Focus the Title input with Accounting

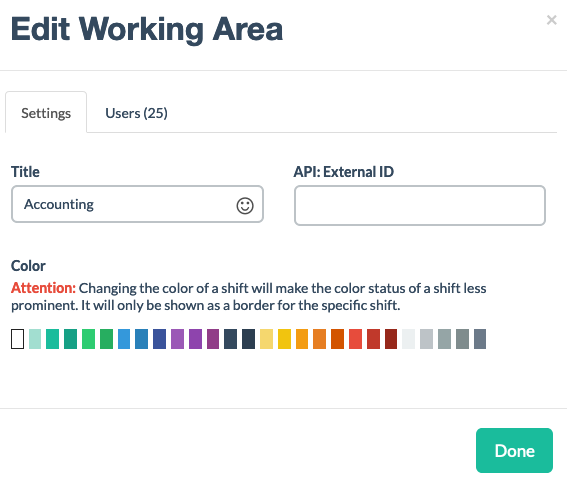coord(137,204)
